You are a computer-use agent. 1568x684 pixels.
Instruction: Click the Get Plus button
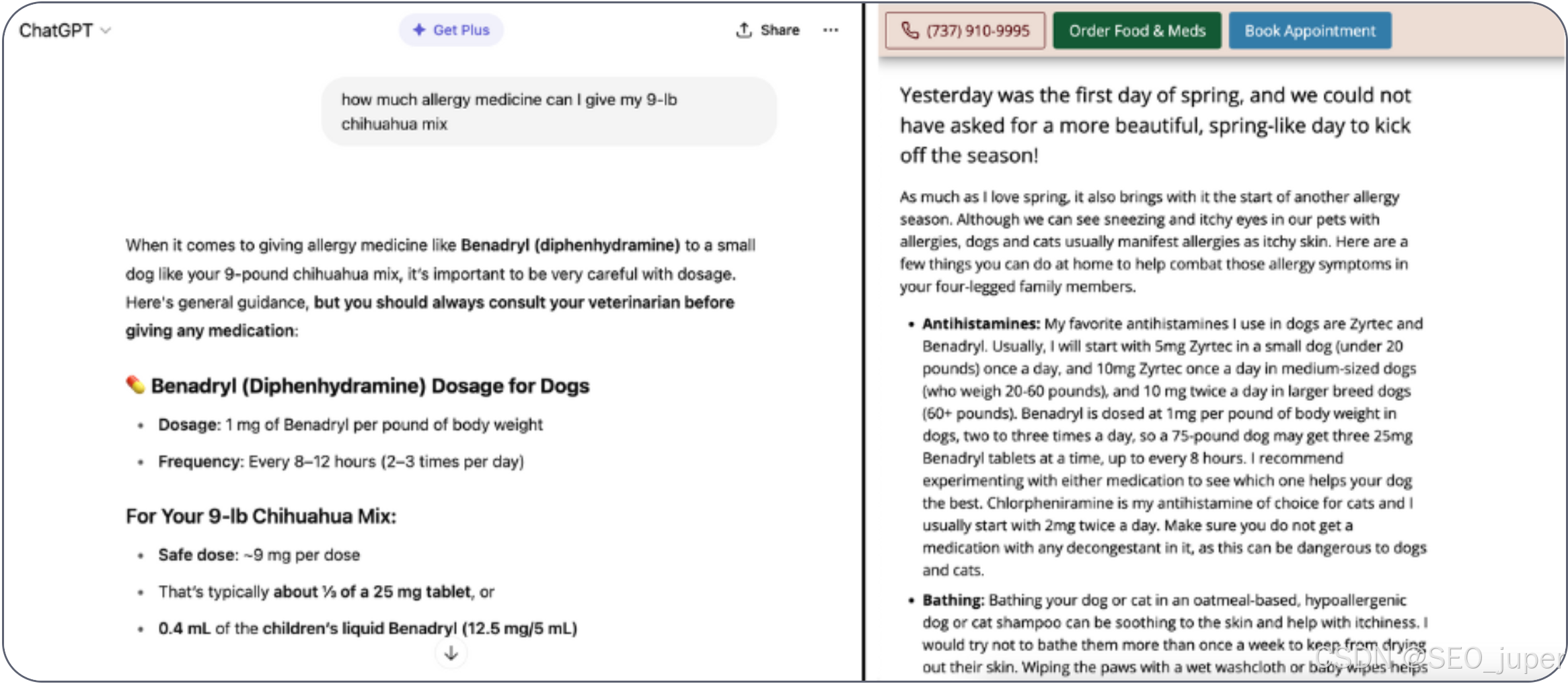pos(451,30)
